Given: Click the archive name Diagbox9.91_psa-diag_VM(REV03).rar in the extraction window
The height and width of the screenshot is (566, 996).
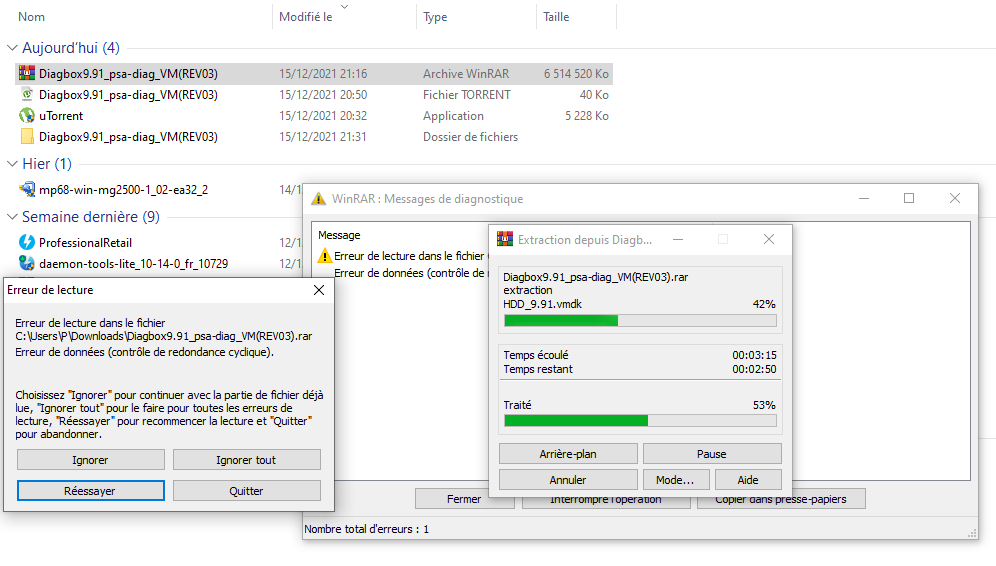Looking at the screenshot, I should click(596, 277).
